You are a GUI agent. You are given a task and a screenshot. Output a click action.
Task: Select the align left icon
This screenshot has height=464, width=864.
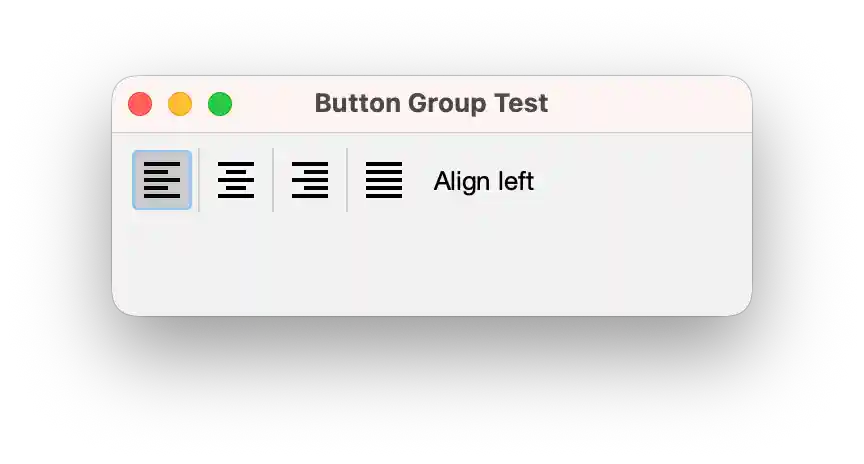162,180
